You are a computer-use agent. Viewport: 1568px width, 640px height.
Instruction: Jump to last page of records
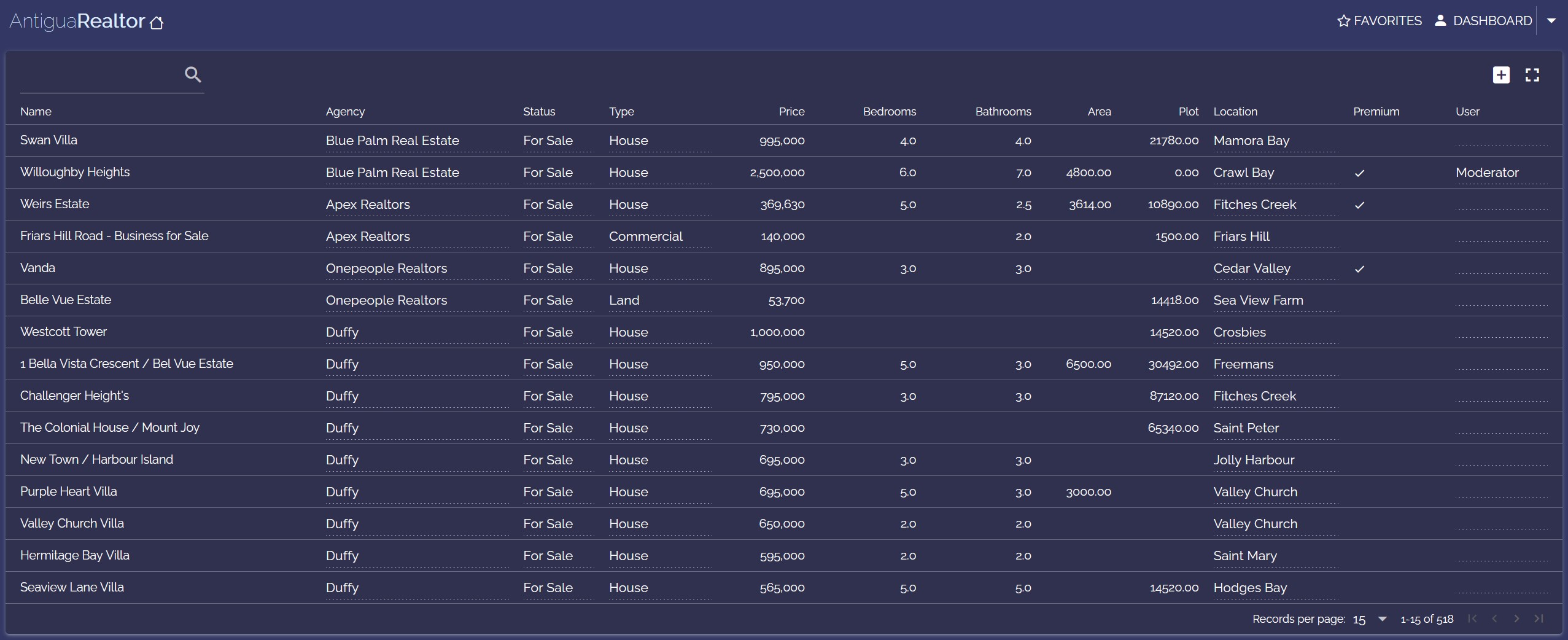point(1539,619)
